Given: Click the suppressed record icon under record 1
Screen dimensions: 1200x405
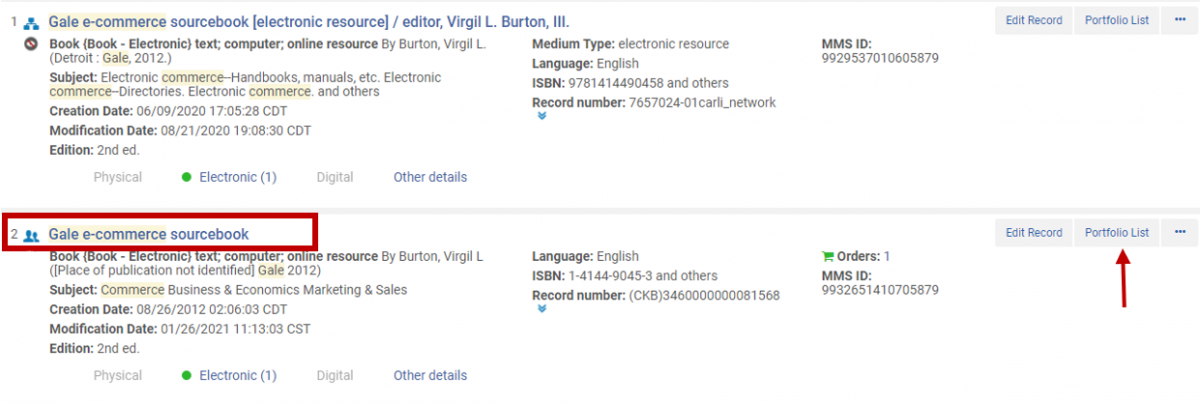Looking at the screenshot, I should click(31, 46).
